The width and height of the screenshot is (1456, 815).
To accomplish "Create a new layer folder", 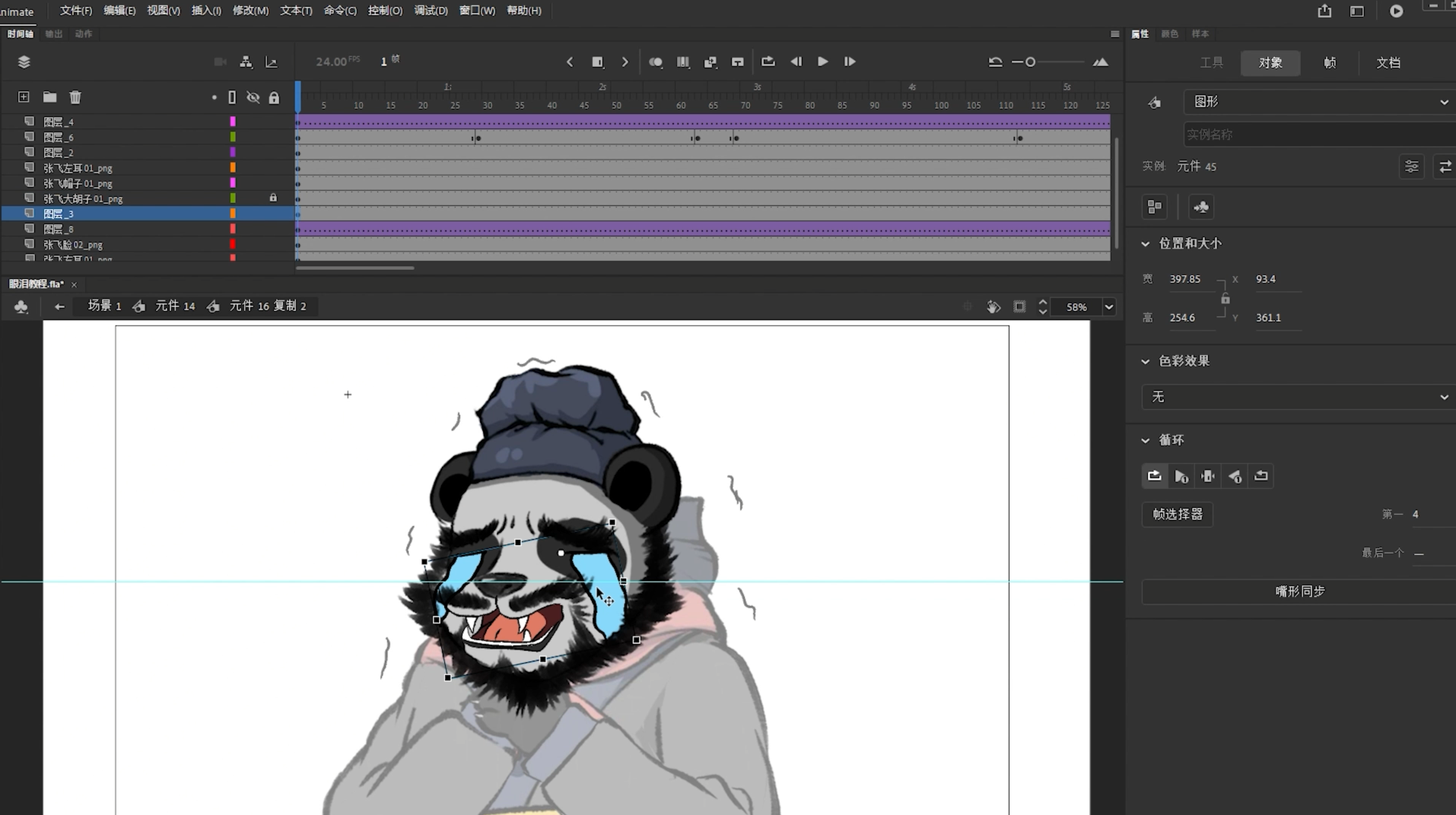I will click(x=49, y=97).
